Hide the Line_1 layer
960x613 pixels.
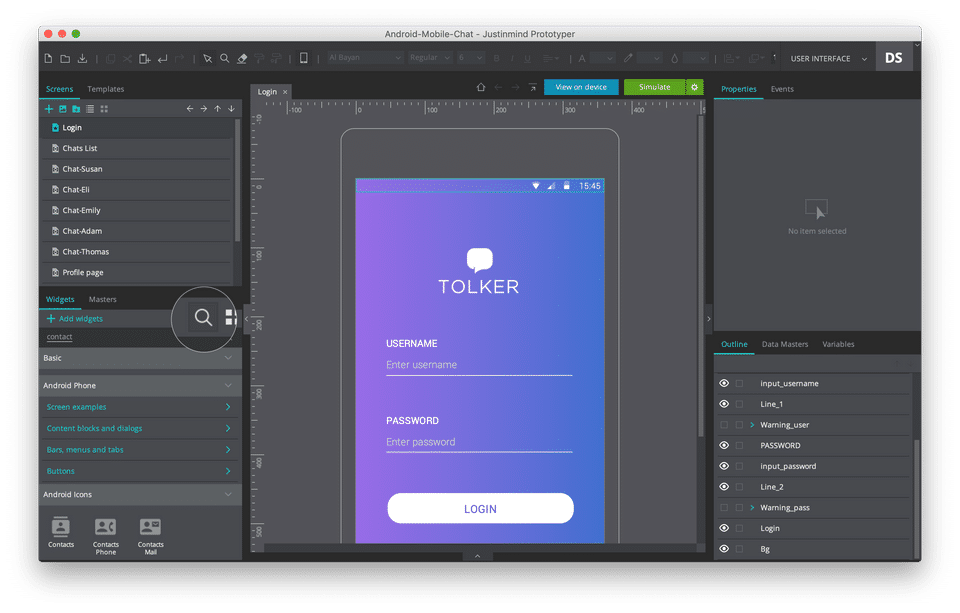coord(724,404)
